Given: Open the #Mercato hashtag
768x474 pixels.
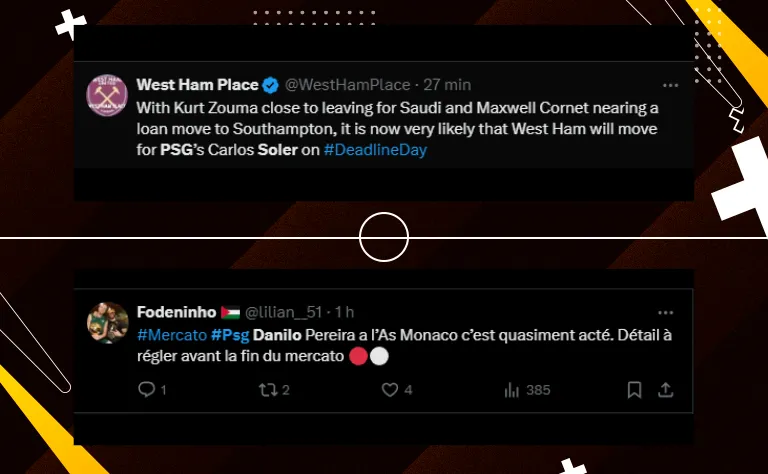Looking at the screenshot, I should tap(172, 335).
